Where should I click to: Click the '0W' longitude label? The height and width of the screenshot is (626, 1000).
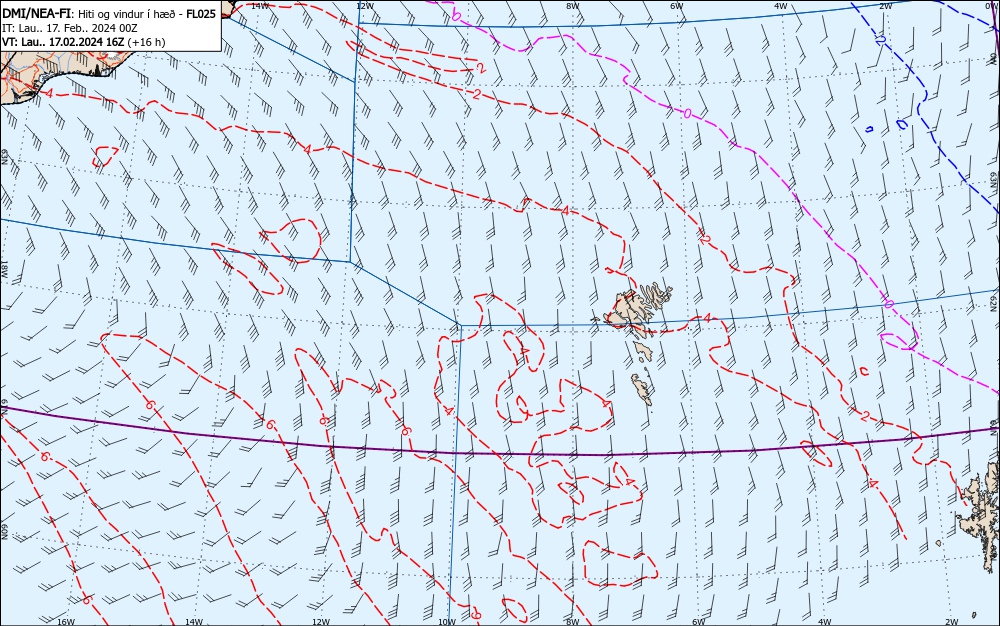click(x=992, y=5)
